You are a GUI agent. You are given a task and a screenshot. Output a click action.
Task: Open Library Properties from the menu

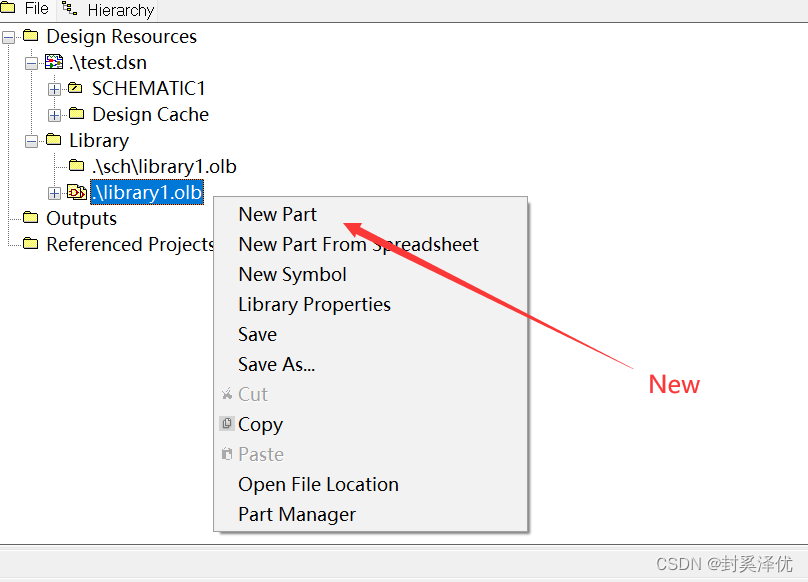(314, 304)
